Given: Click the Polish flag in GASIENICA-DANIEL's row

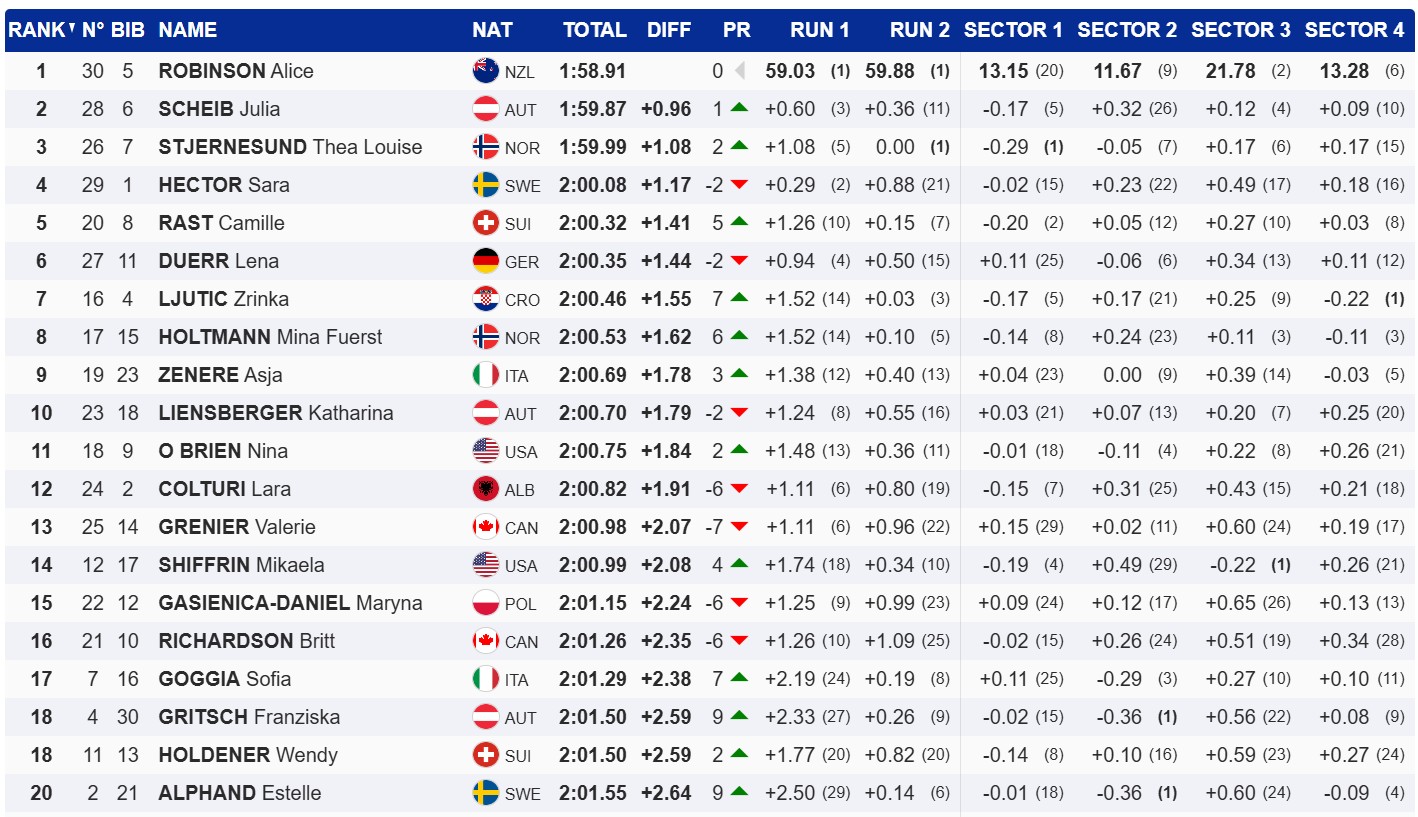Looking at the screenshot, I should coord(485,603).
